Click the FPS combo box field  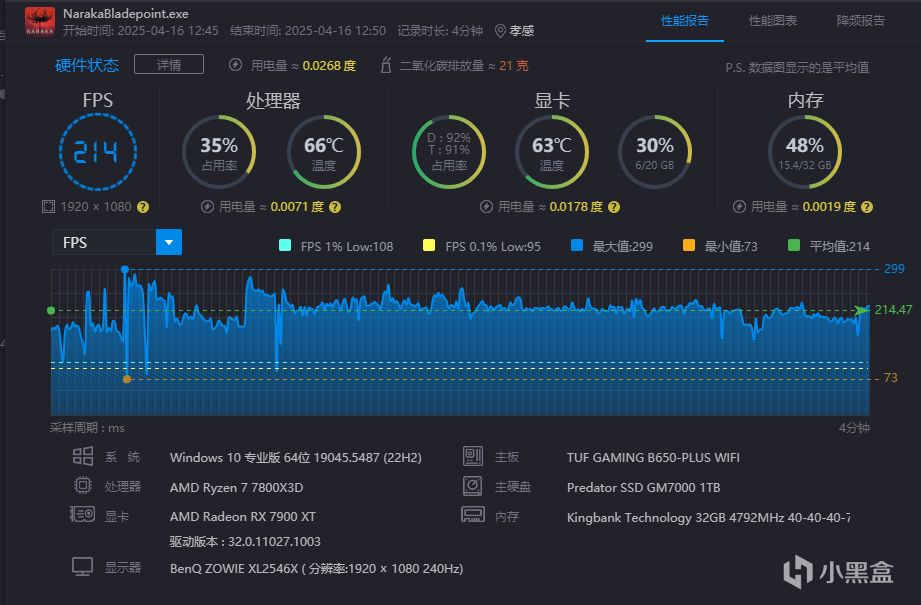click(x=117, y=242)
